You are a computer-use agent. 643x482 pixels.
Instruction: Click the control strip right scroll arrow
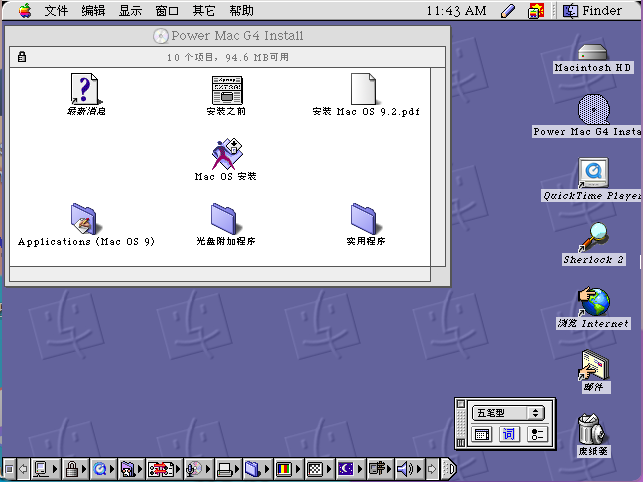(432, 468)
